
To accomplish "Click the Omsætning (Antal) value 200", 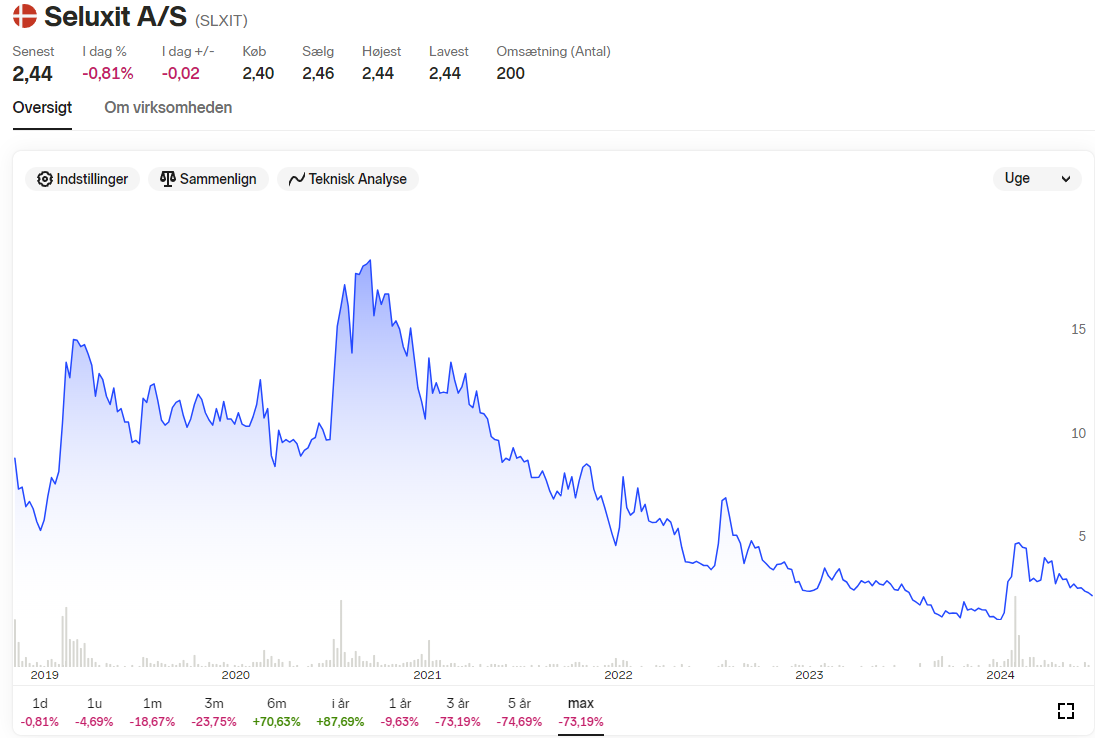I will tap(510, 73).
